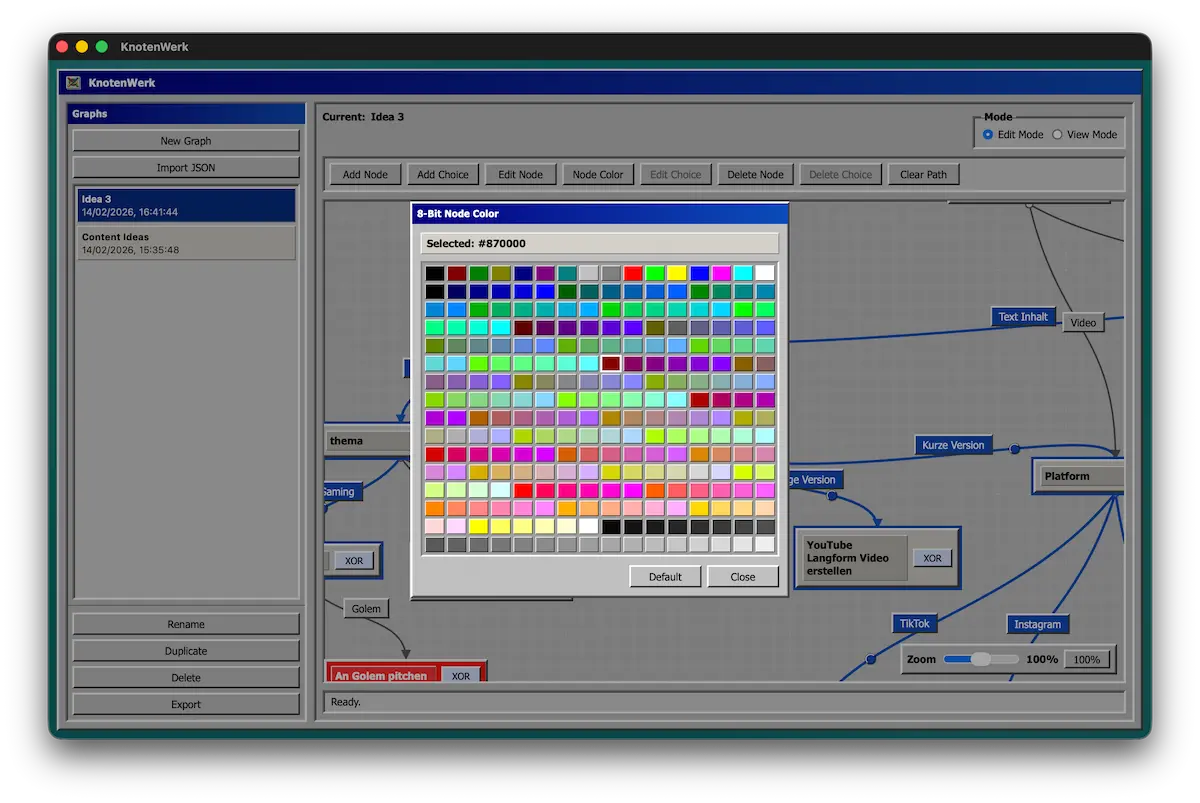This screenshot has height=803, width=1200.
Task: Open the Edit Node tool
Action: (x=520, y=173)
